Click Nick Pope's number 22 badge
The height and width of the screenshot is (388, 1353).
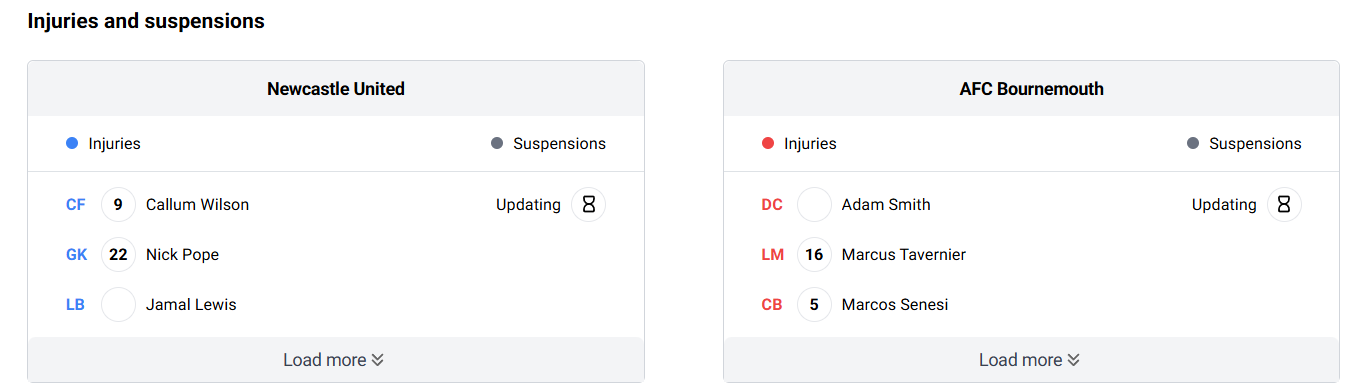coord(118,254)
